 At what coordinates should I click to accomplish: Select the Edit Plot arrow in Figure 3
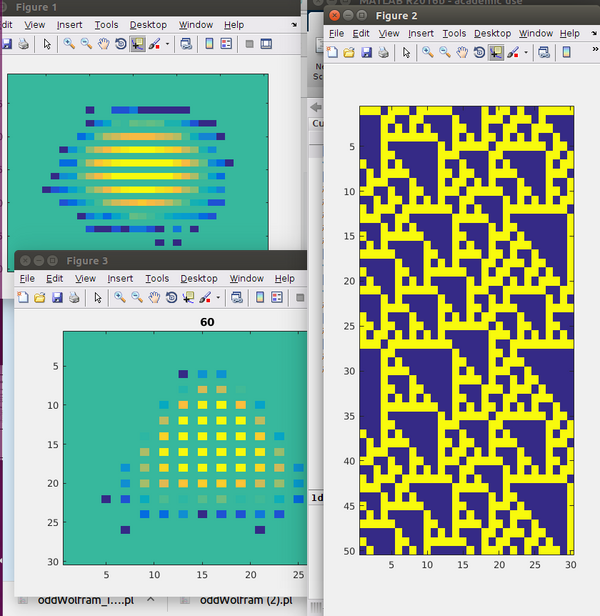(x=98, y=297)
